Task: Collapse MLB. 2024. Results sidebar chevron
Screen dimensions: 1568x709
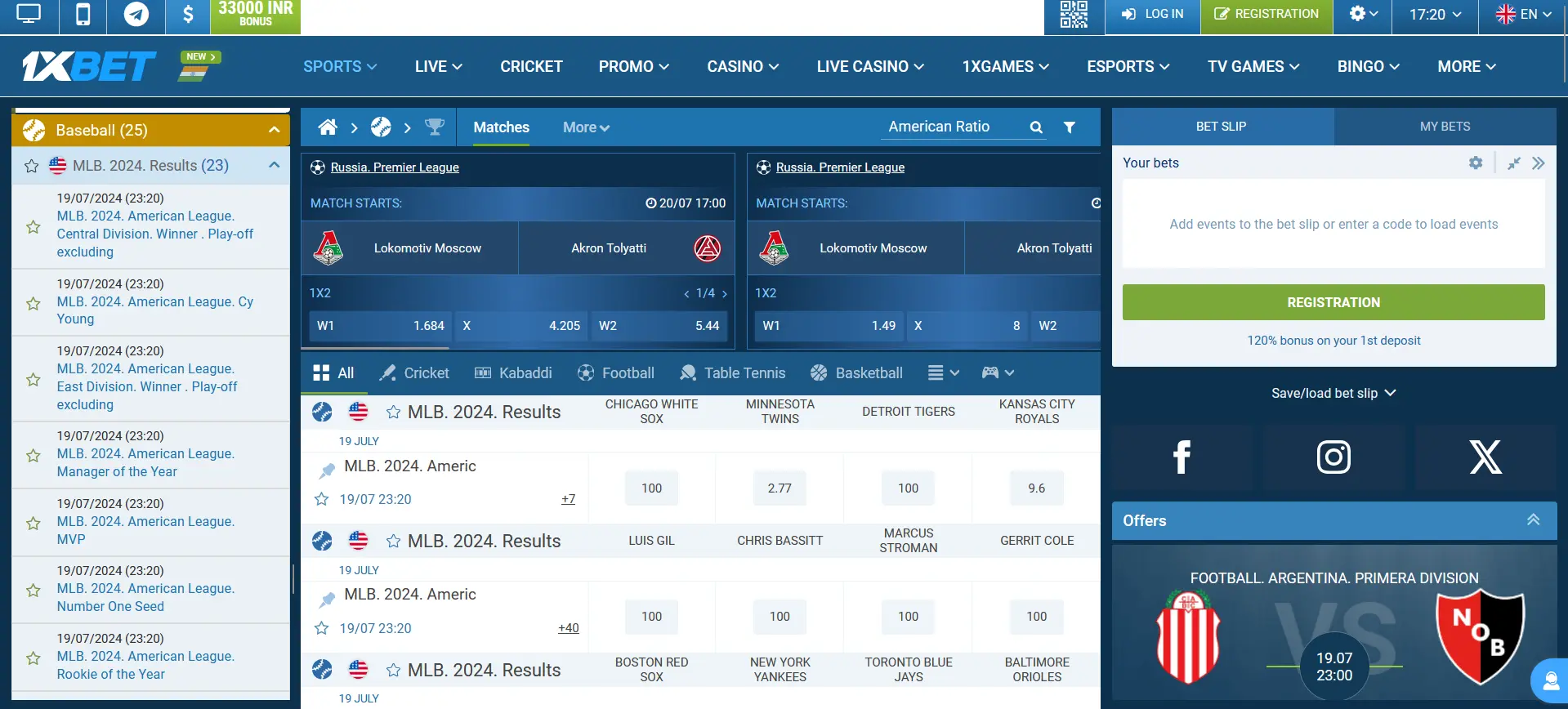Action: click(275, 165)
